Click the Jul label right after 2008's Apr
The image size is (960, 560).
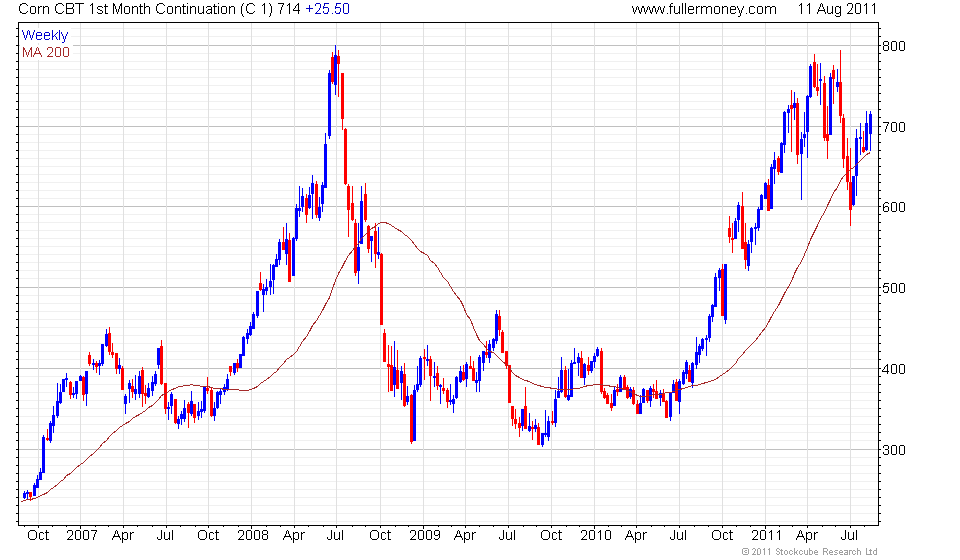pos(335,536)
